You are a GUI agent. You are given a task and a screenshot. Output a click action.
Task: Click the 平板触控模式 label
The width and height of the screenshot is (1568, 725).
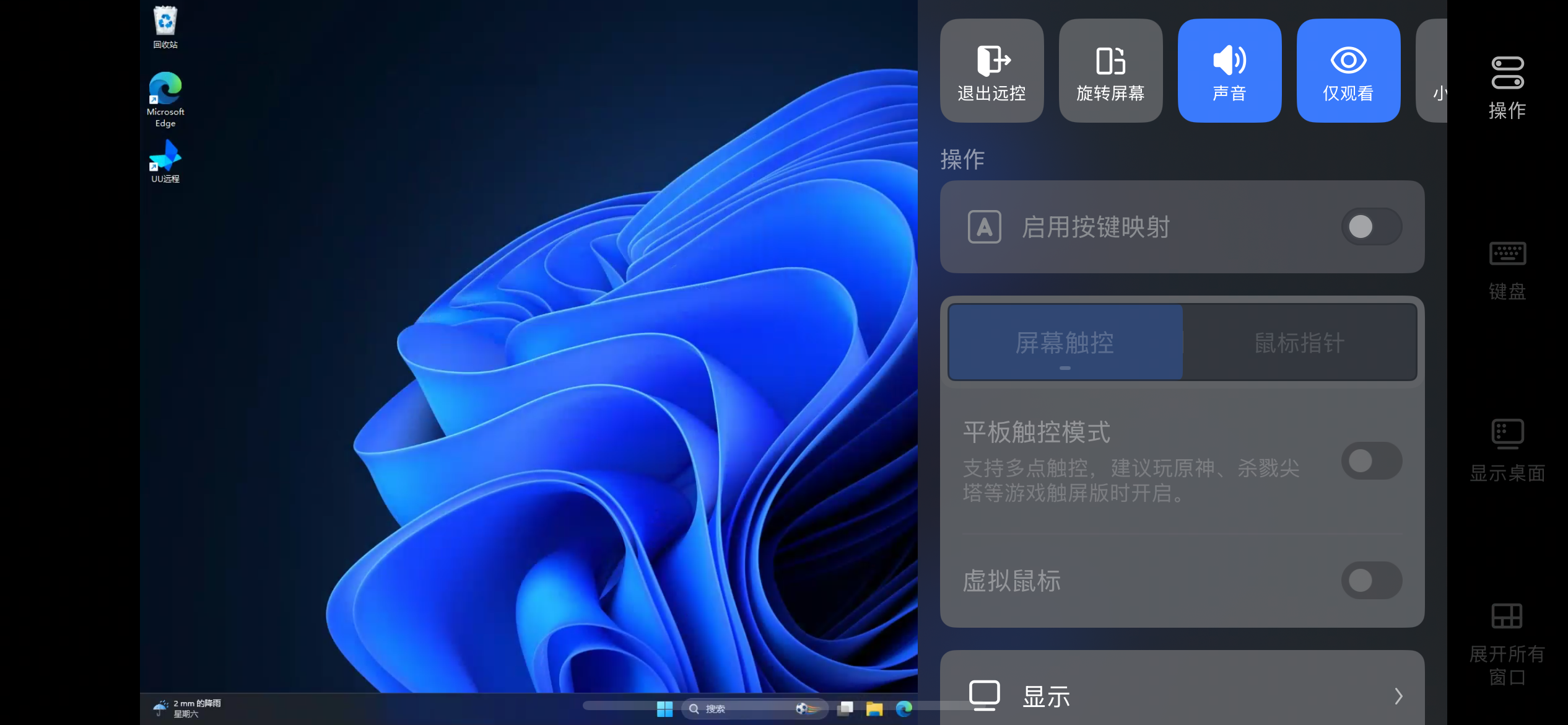click(x=1037, y=432)
